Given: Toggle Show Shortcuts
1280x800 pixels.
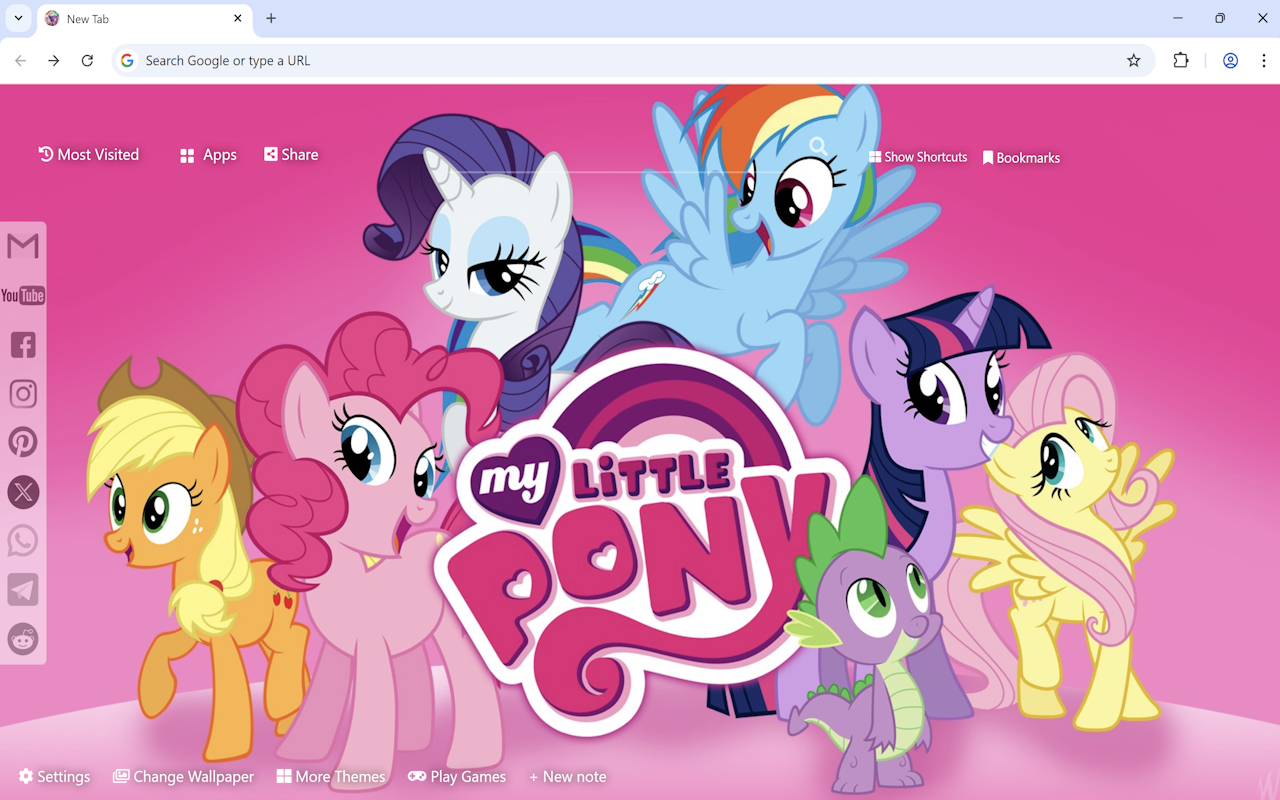Looking at the screenshot, I should [918, 157].
